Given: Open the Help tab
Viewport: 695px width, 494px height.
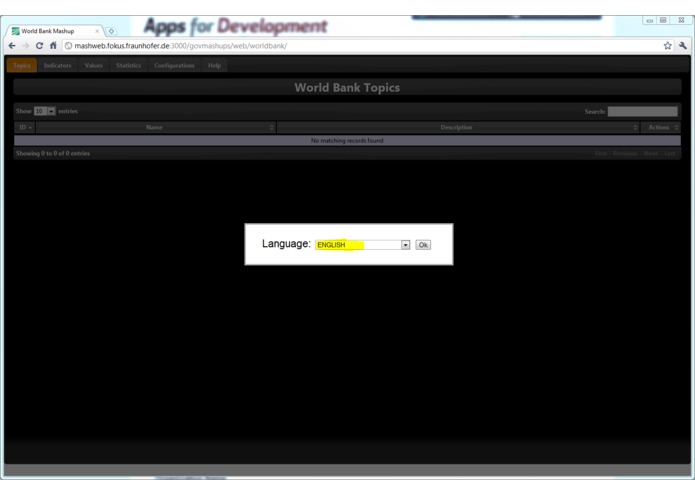Looking at the screenshot, I should 215,65.
